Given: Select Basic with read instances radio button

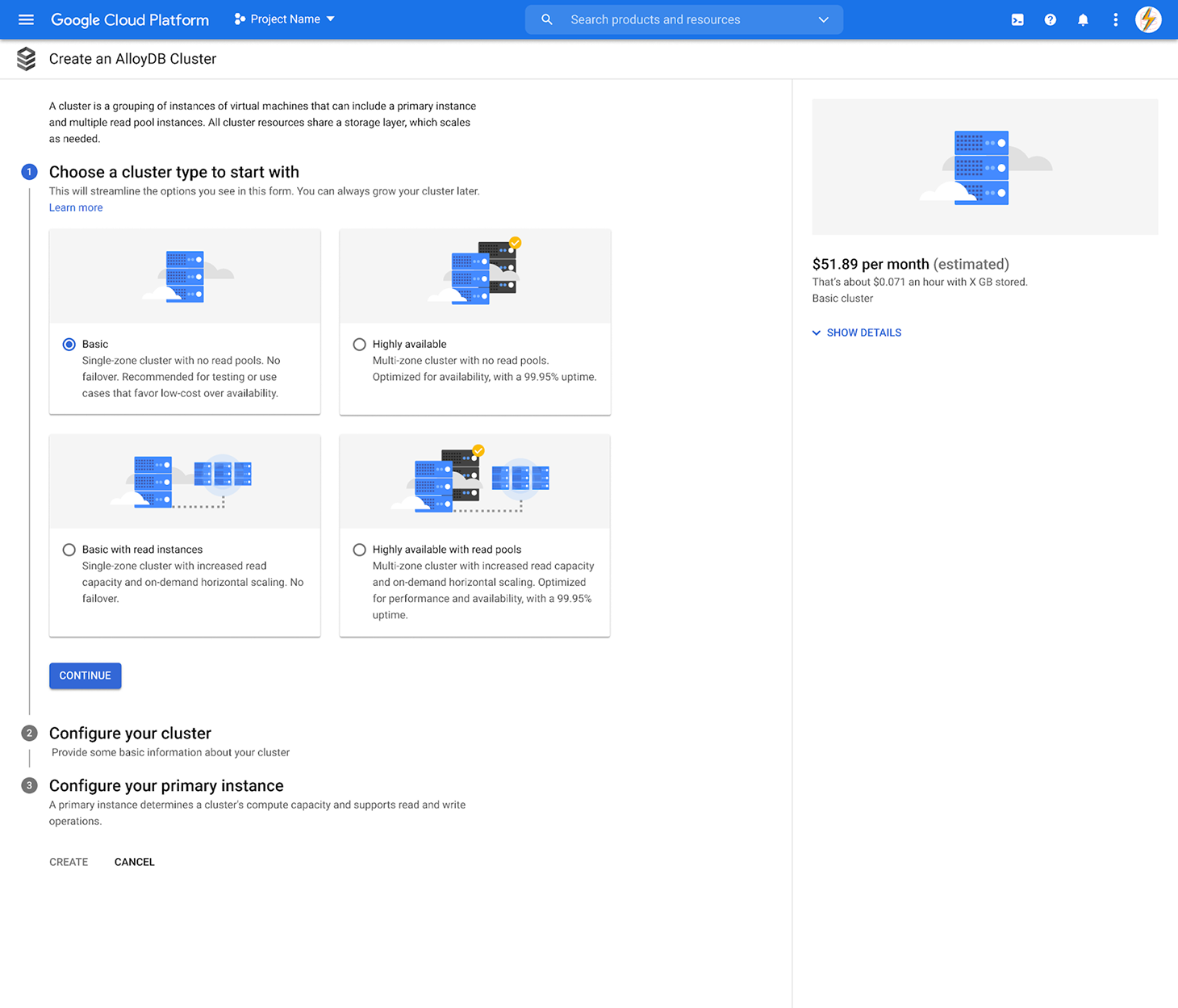Looking at the screenshot, I should point(69,550).
